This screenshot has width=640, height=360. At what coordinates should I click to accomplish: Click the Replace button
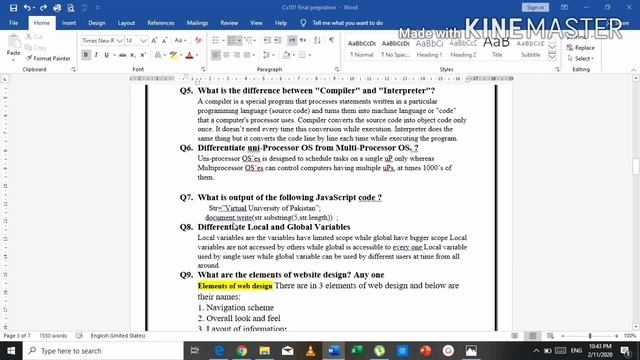tap(581, 48)
